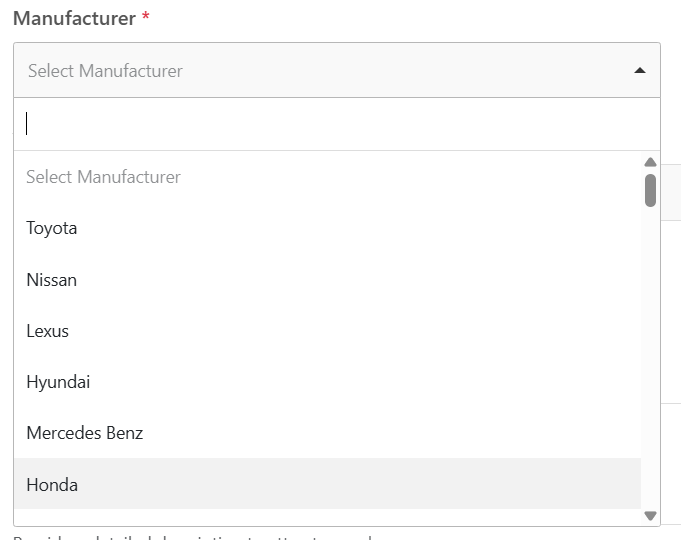Click blank area right of Manufacturer label
Image resolution: width=681 pixels, height=540 pixels.
click(x=400, y=19)
